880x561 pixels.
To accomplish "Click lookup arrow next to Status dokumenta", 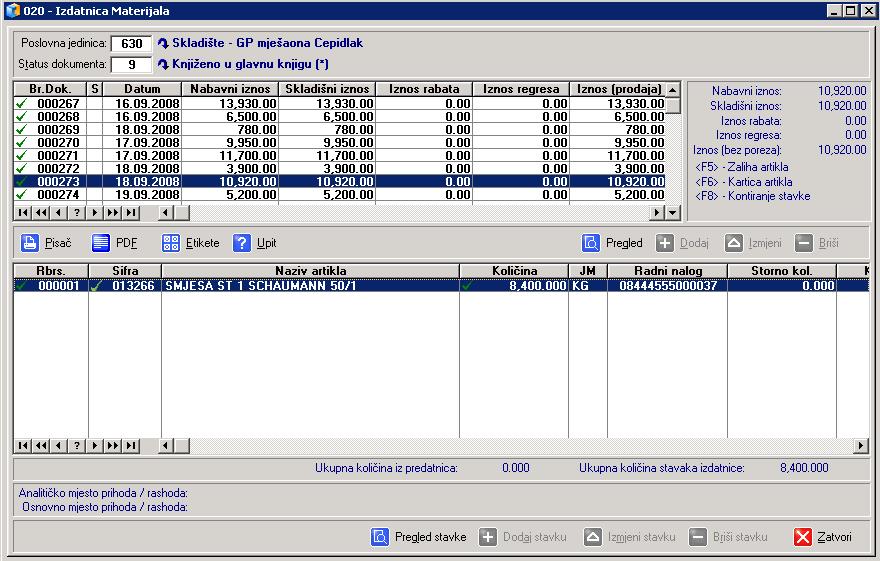I will point(164,65).
